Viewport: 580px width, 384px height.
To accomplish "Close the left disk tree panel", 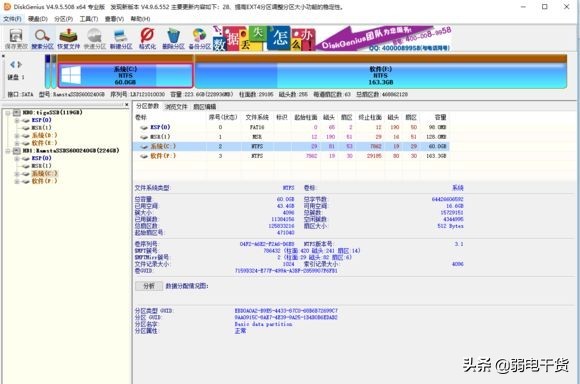I will pos(127,105).
